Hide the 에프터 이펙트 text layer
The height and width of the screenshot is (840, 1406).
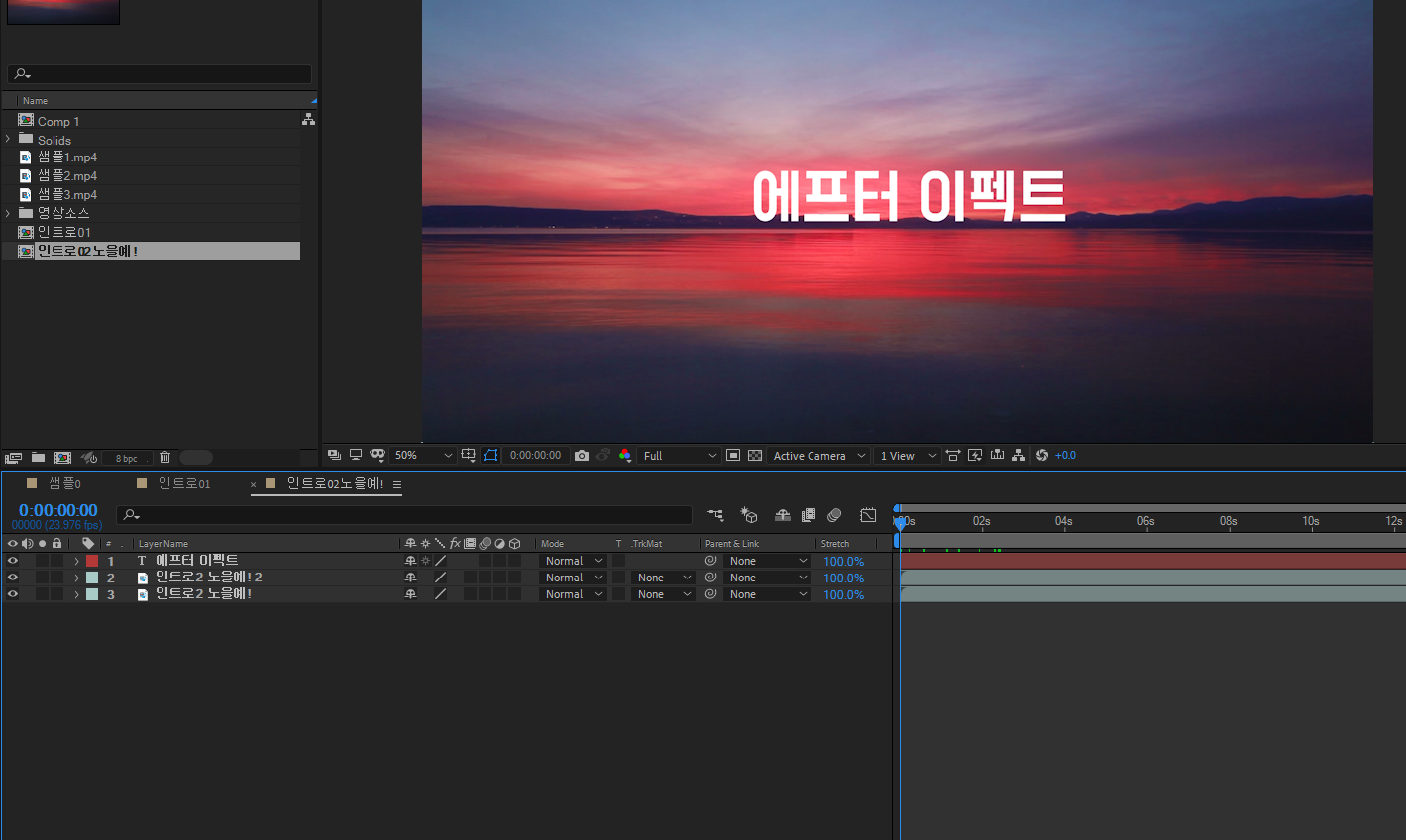click(13, 561)
